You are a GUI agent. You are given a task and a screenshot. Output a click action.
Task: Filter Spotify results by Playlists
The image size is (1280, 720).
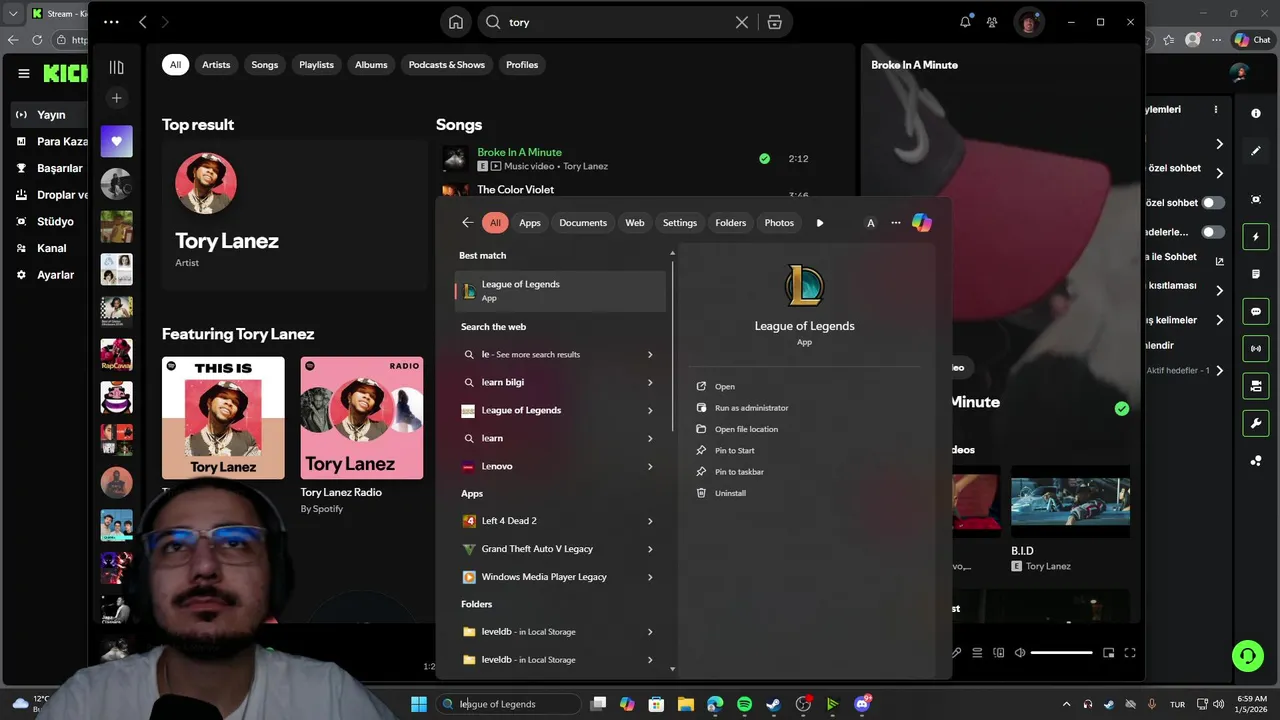(316, 65)
